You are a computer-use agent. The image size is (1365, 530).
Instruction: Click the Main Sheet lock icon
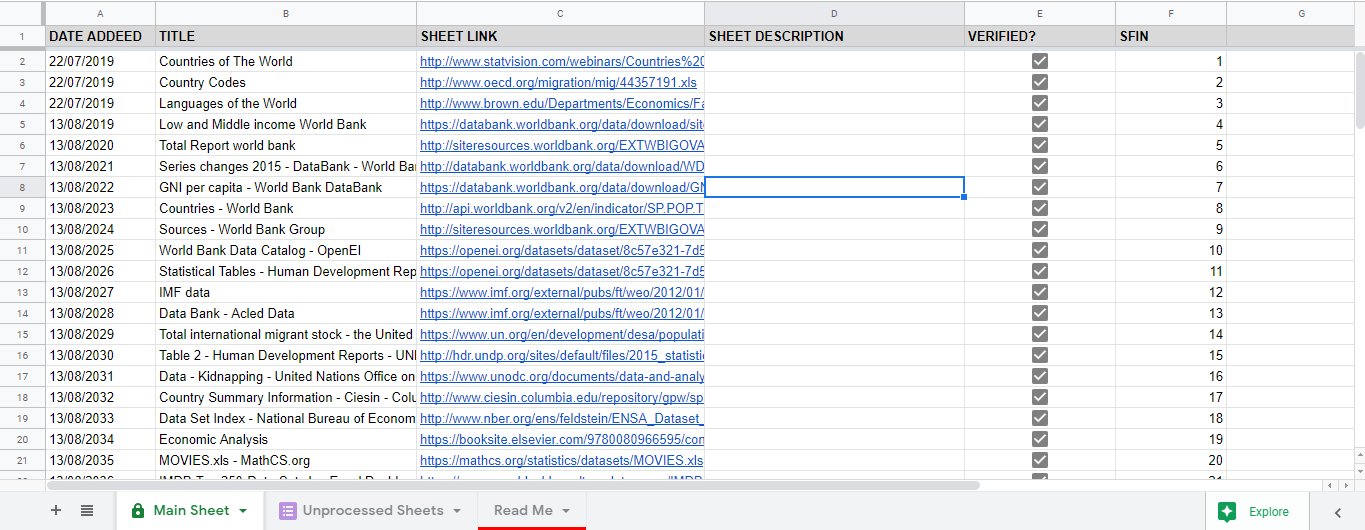pyautogui.click(x=138, y=511)
